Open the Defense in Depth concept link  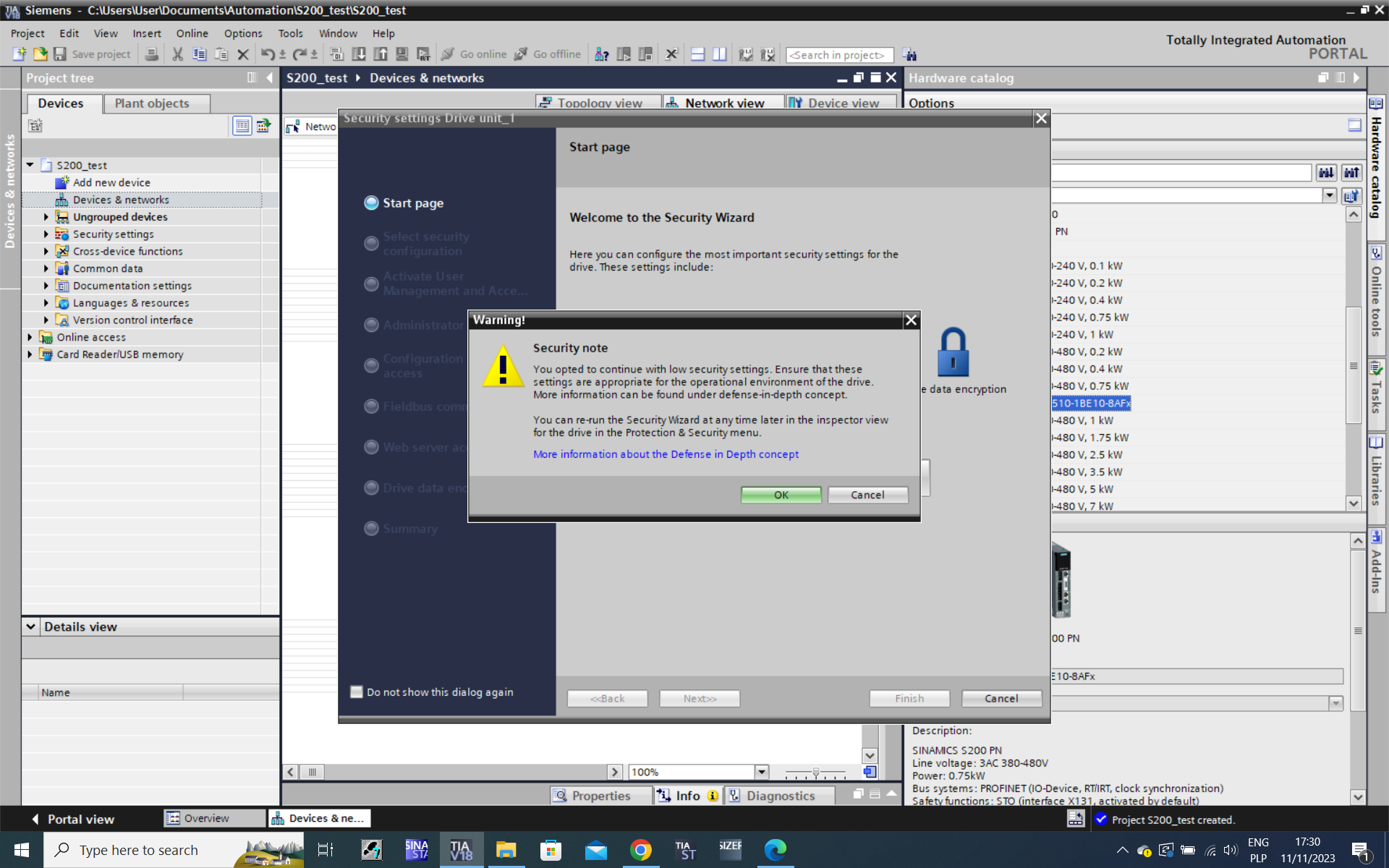click(666, 454)
